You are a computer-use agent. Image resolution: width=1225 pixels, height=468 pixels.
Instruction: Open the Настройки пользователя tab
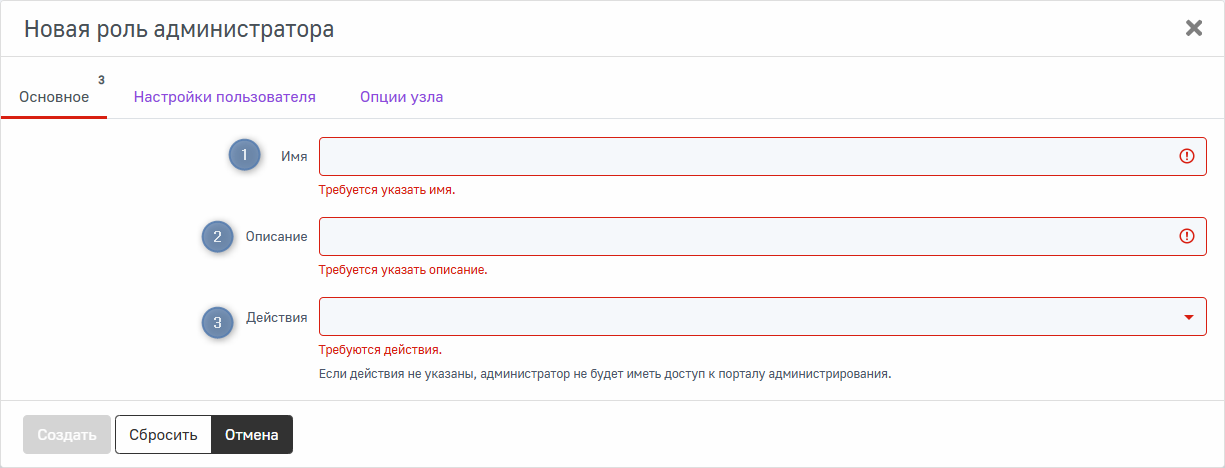pyautogui.click(x=225, y=97)
